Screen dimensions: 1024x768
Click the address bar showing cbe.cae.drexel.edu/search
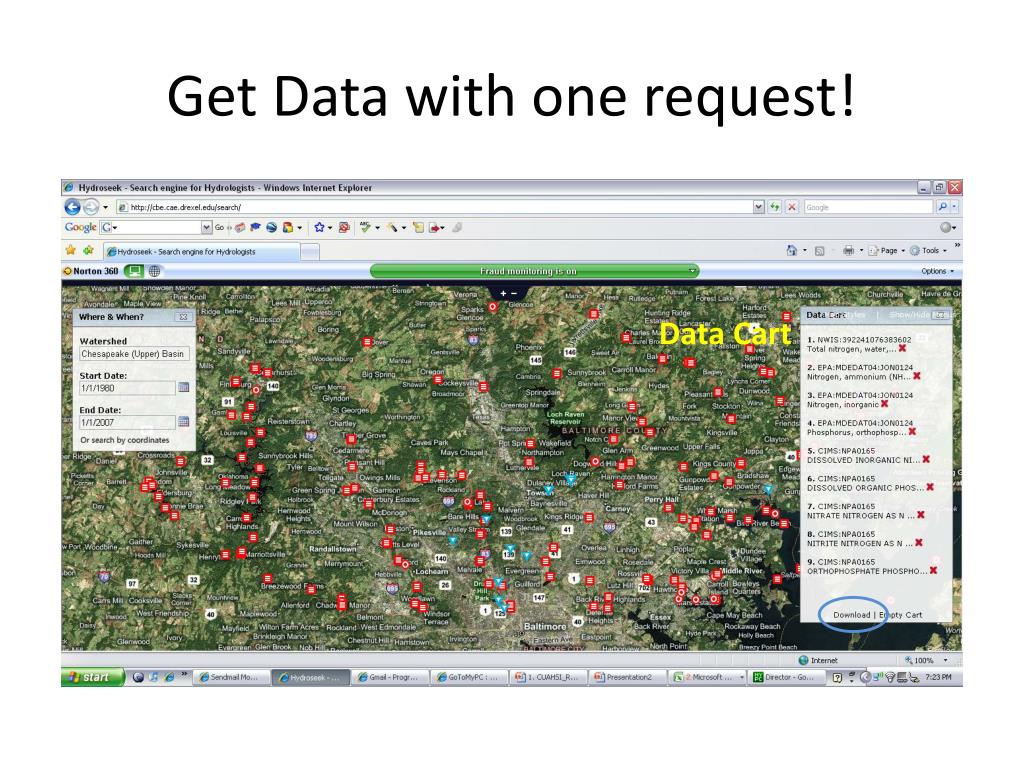[434, 207]
